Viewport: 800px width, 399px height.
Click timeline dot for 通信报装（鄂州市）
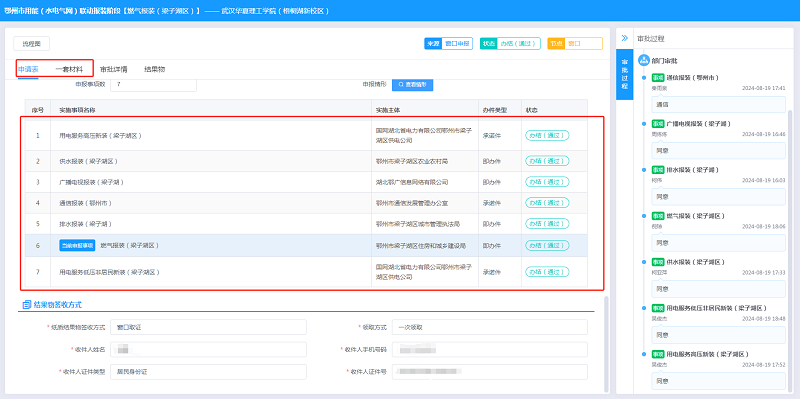click(x=644, y=78)
